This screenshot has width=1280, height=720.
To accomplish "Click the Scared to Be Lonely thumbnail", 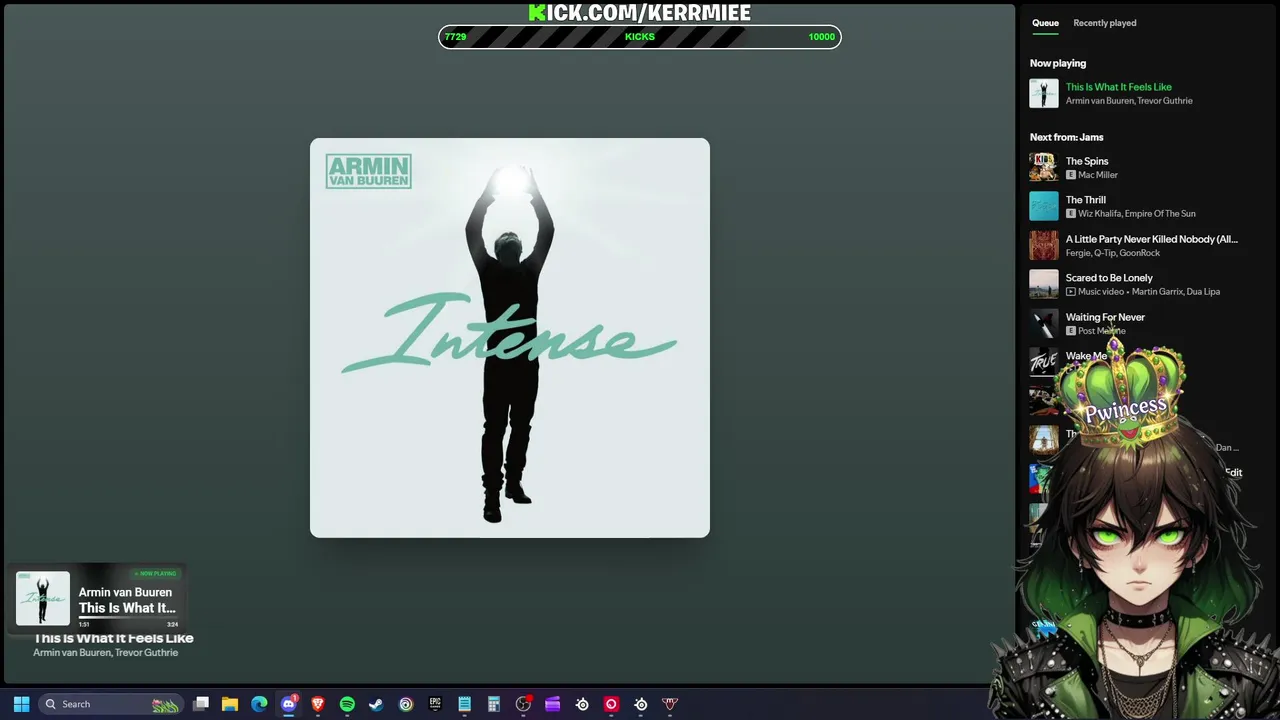I will 1044,284.
